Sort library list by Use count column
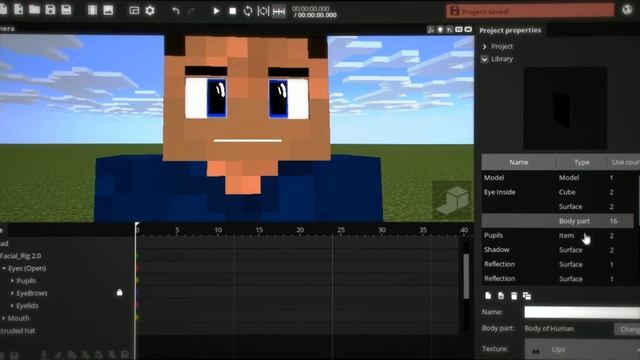640x360 pixels. coord(624,162)
